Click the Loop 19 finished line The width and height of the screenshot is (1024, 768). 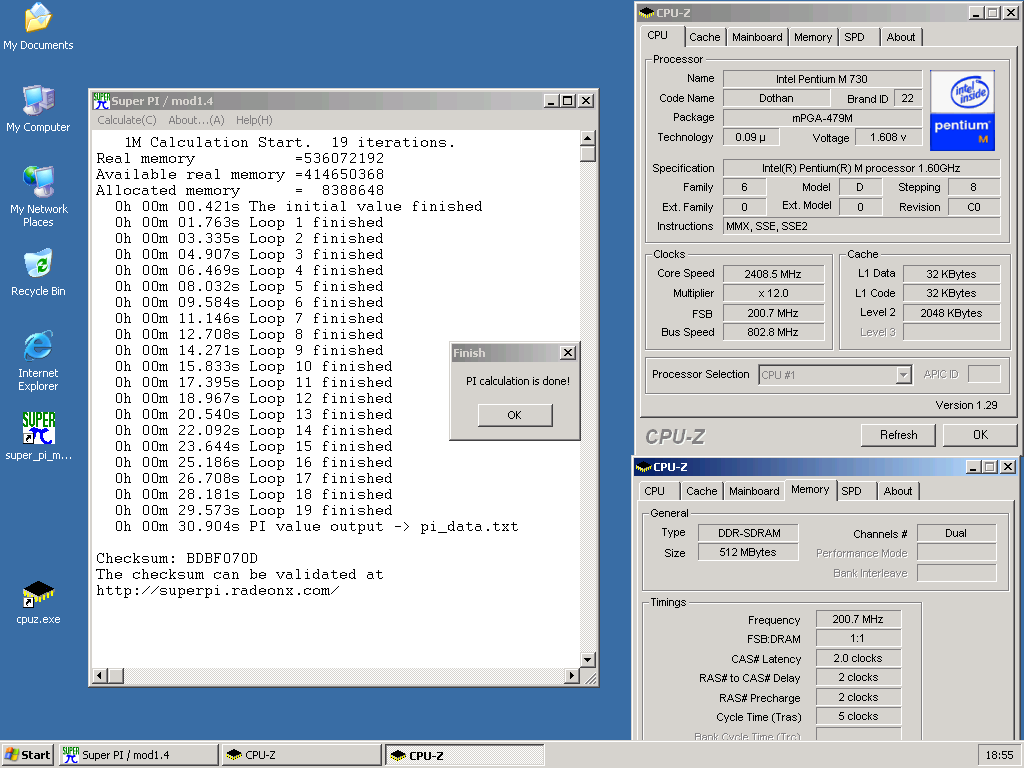coord(253,511)
